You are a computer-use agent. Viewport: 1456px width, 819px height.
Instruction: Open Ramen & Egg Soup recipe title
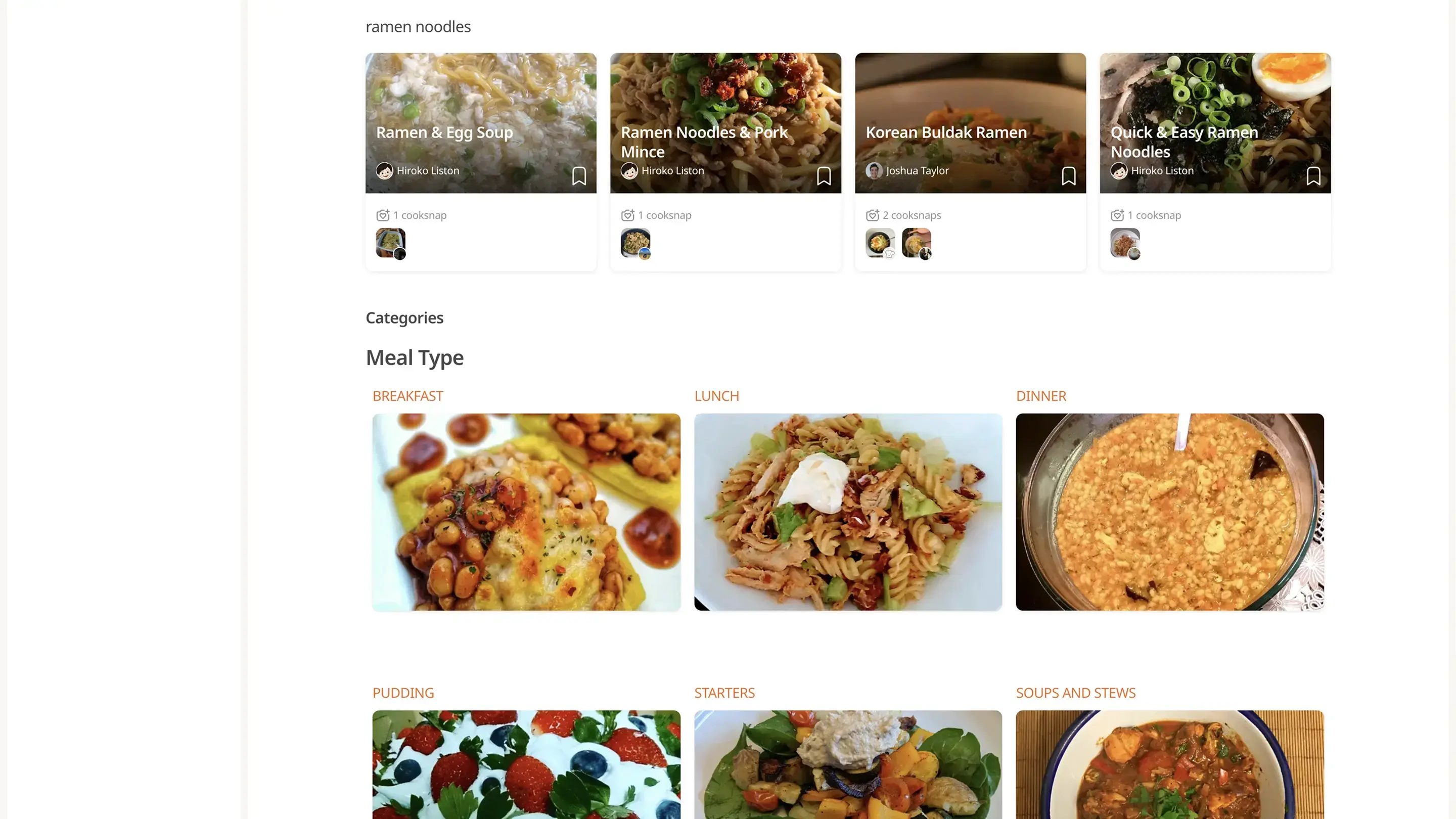coord(444,132)
